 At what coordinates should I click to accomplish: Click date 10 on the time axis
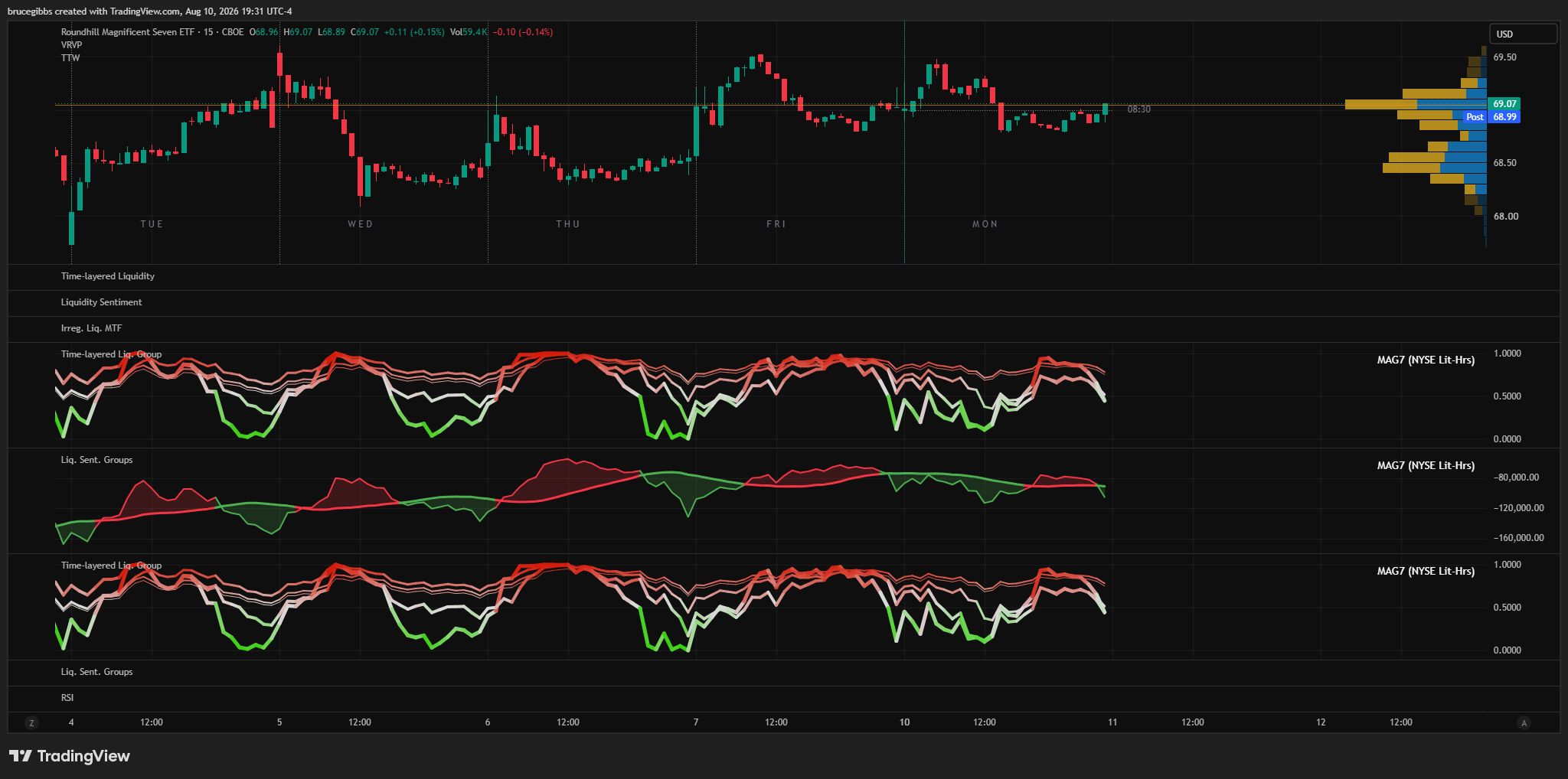[904, 722]
